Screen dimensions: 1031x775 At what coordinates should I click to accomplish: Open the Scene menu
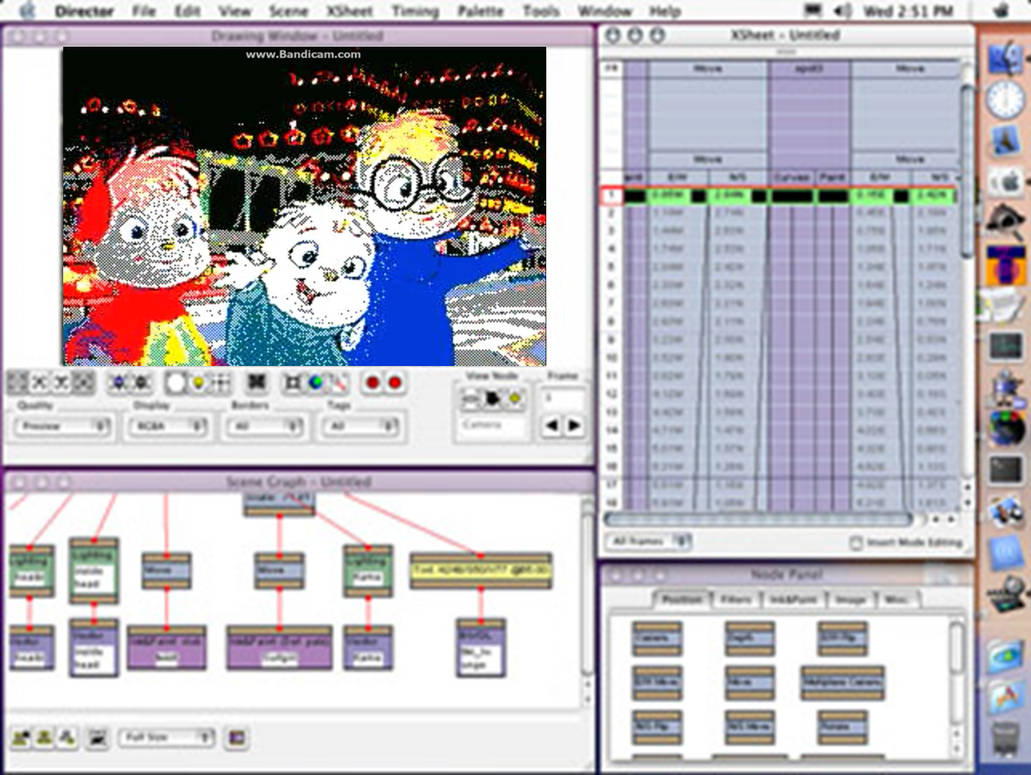pos(288,11)
